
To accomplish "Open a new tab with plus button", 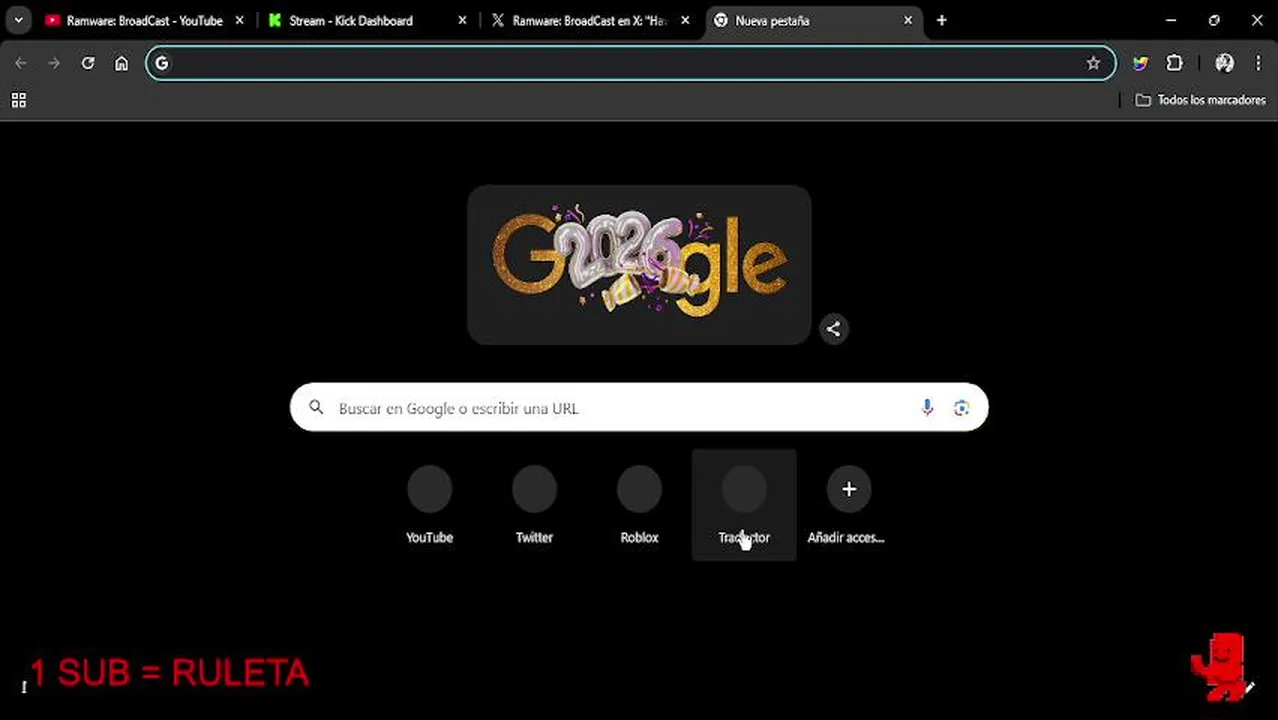I will click(x=941, y=20).
